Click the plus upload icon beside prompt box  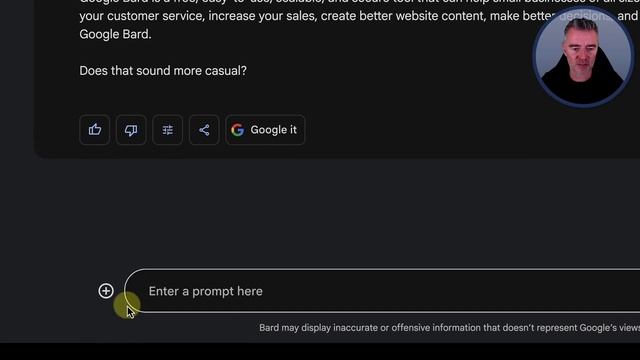pyautogui.click(x=106, y=291)
